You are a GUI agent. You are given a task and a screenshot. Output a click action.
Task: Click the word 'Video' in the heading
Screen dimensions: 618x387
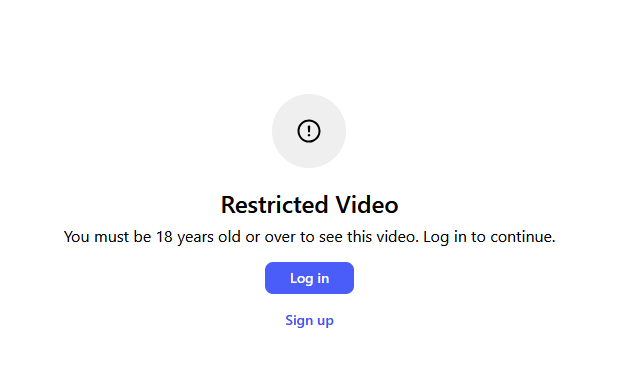point(367,205)
